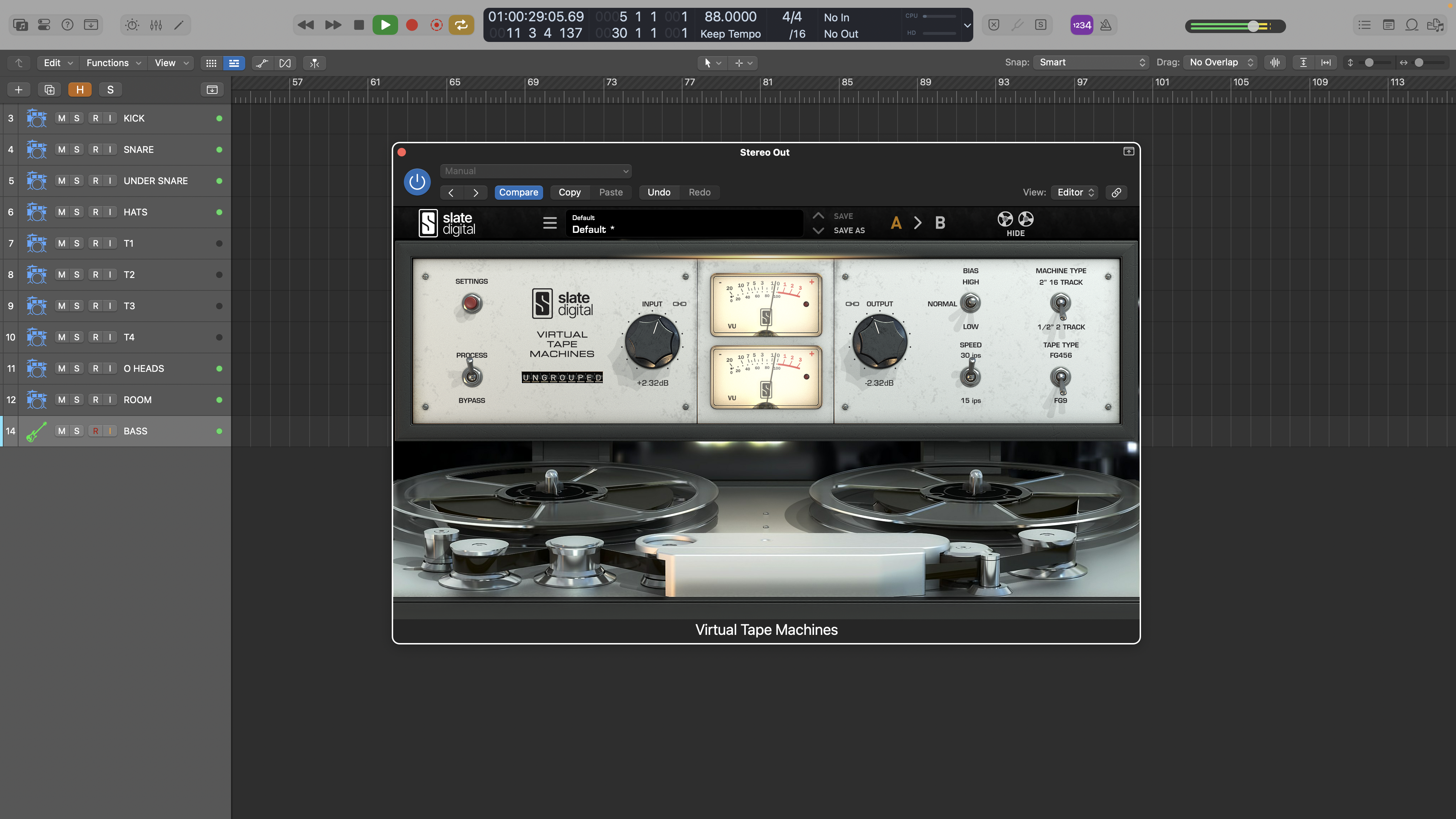Viewport: 1456px width, 819px height.
Task: Click the plugin link chain icon
Action: click(1116, 193)
